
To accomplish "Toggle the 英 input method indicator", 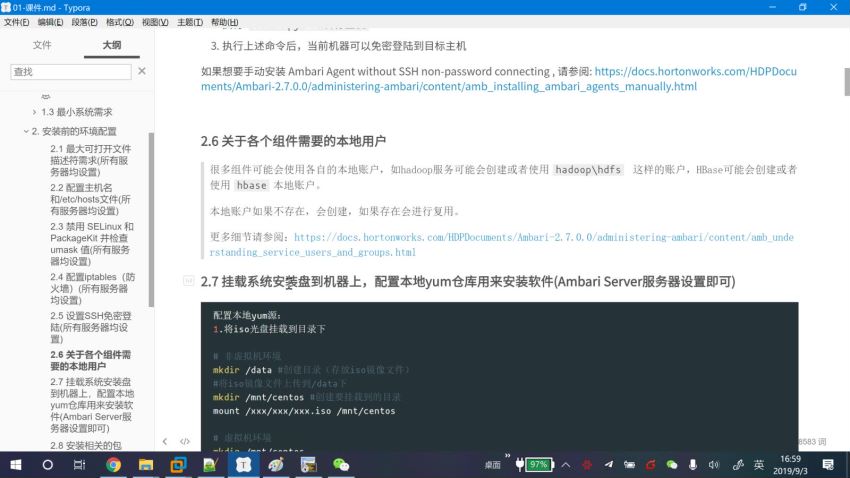I will [x=759, y=465].
